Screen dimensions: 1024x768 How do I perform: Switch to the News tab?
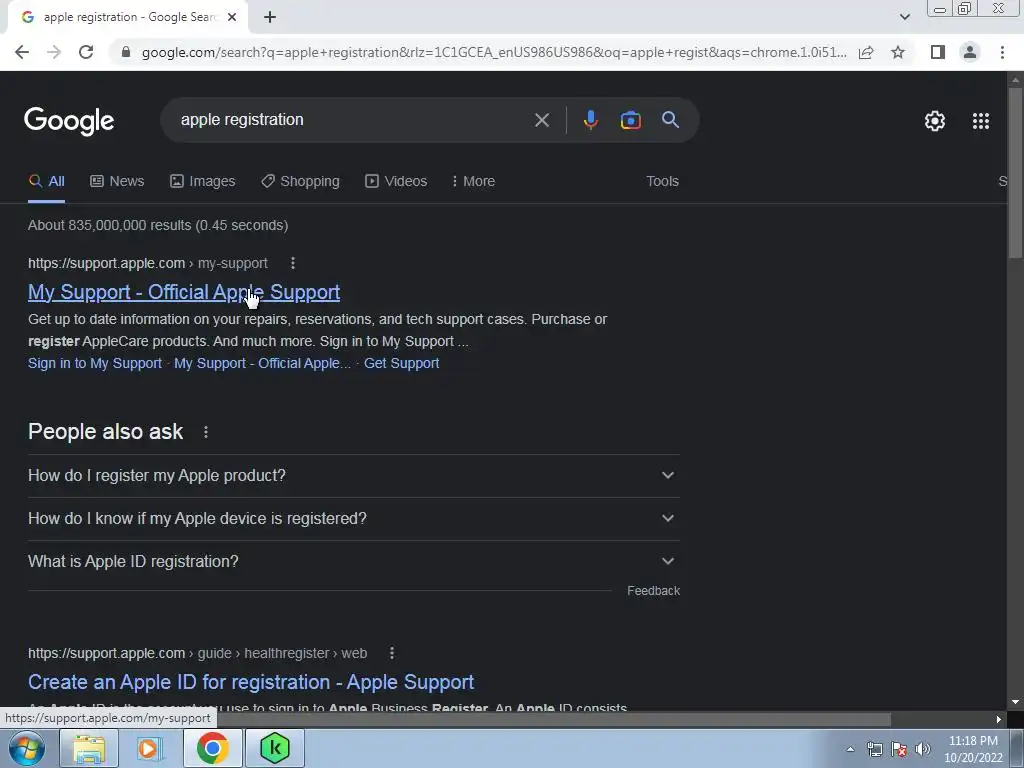(x=117, y=181)
